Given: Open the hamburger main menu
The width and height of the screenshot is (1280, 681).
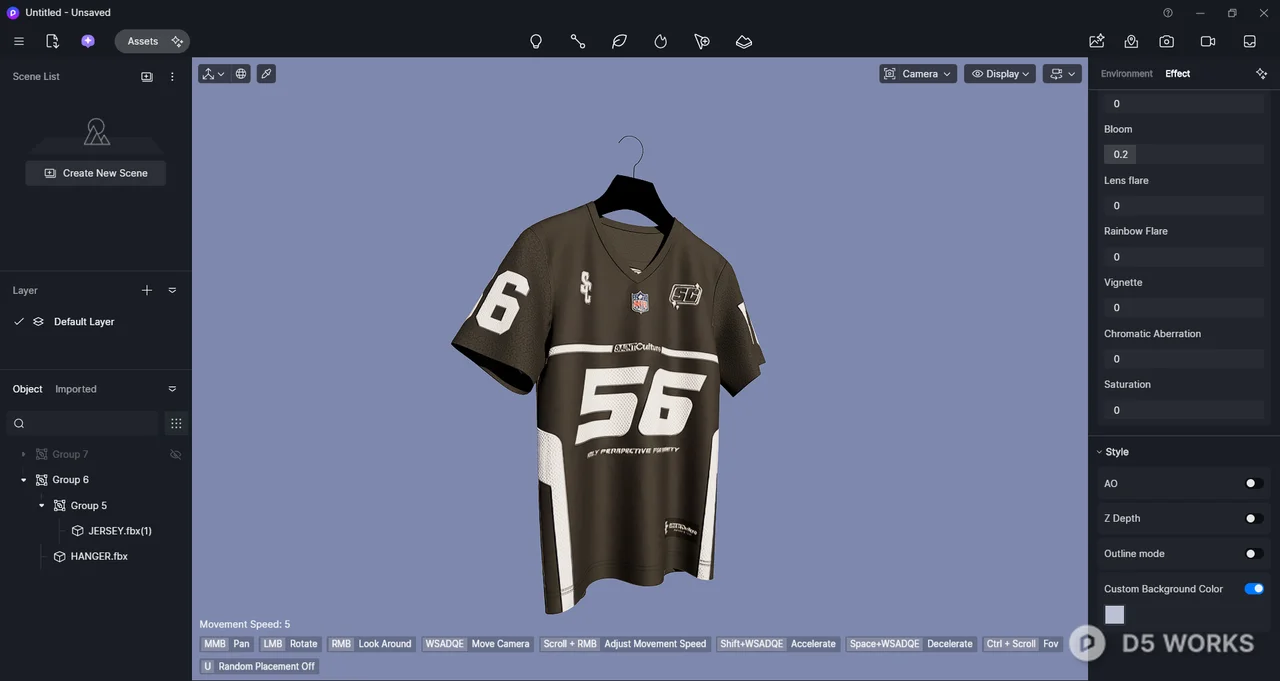Looking at the screenshot, I should coord(19,41).
